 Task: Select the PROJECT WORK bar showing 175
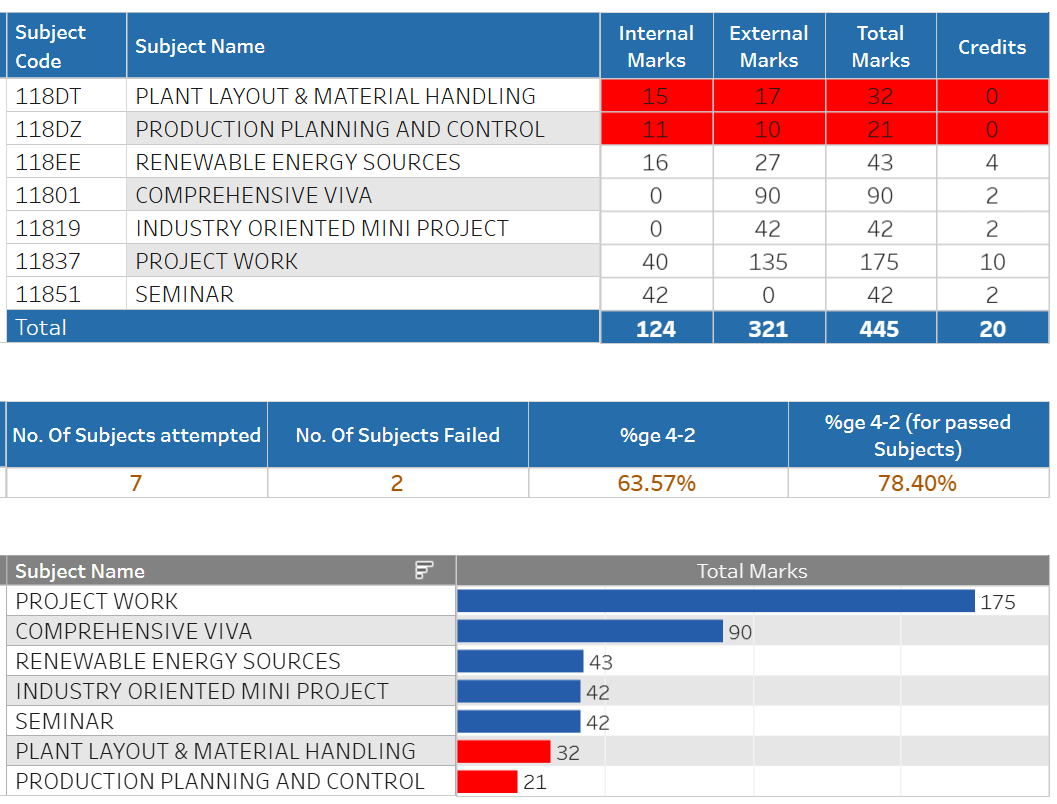(715, 601)
